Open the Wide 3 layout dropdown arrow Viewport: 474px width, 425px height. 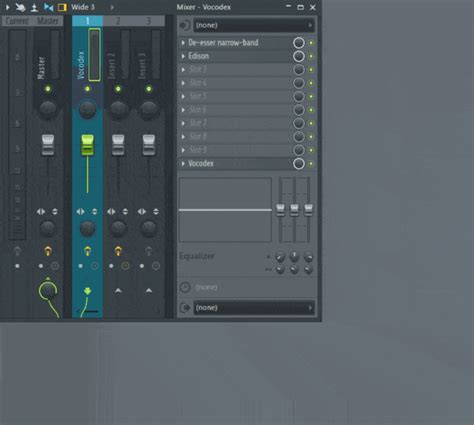click(112, 7)
